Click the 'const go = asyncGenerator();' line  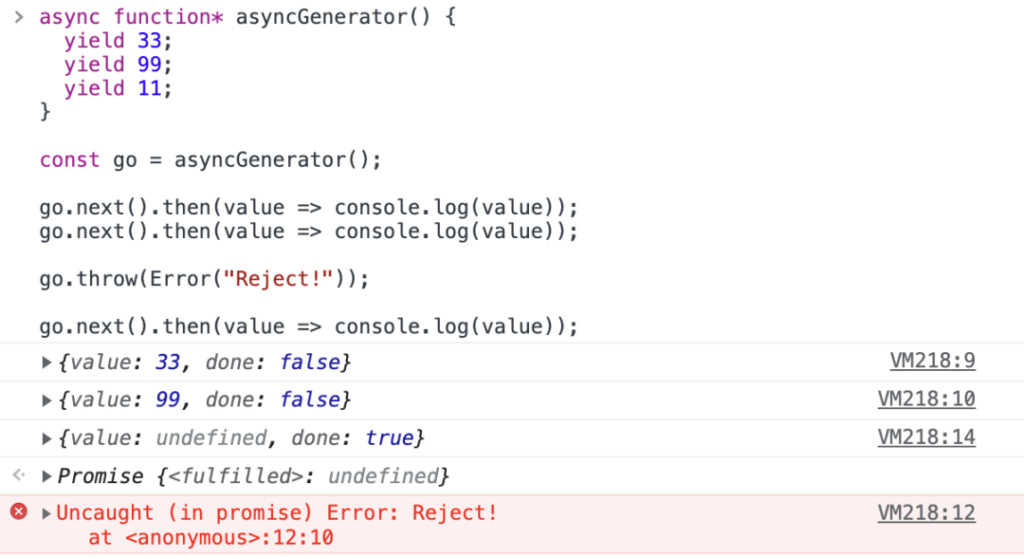coord(210,160)
